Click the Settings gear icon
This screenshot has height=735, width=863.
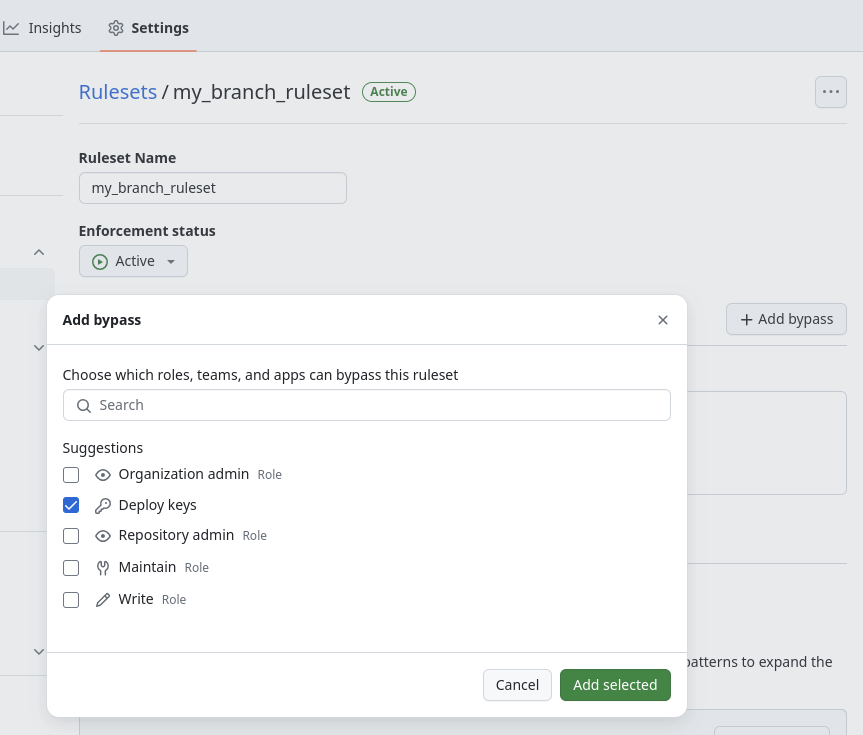coord(116,28)
